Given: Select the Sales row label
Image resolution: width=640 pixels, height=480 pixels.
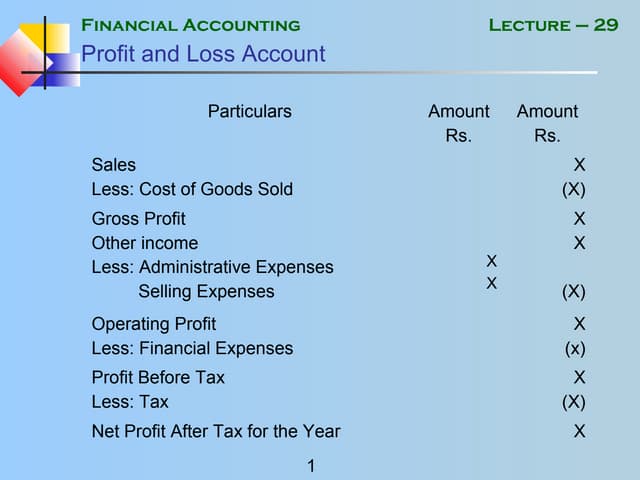Looking at the screenshot, I should tap(114, 165).
